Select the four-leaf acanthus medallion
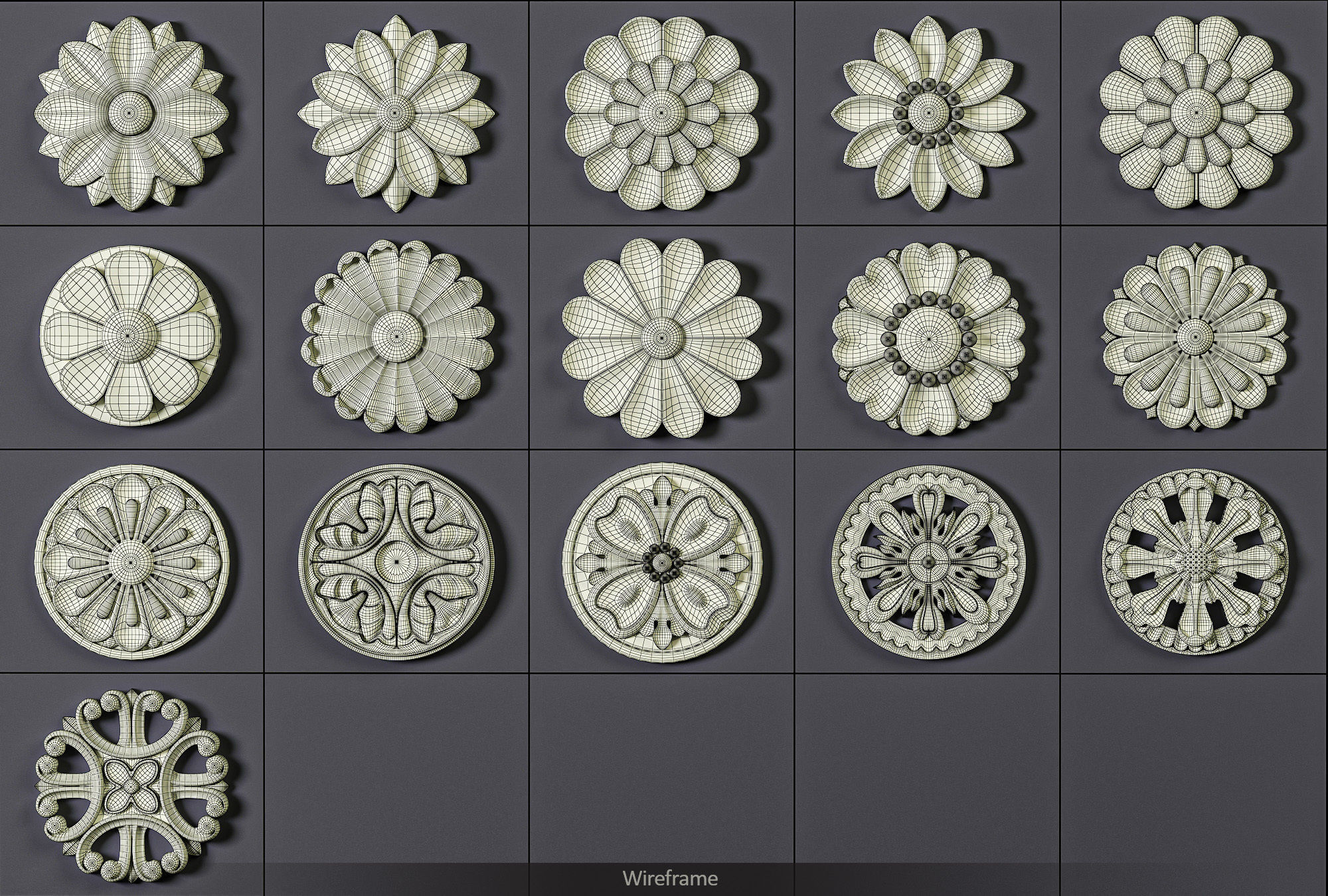The width and height of the screenshot is (1328, 896). (397, 560)
